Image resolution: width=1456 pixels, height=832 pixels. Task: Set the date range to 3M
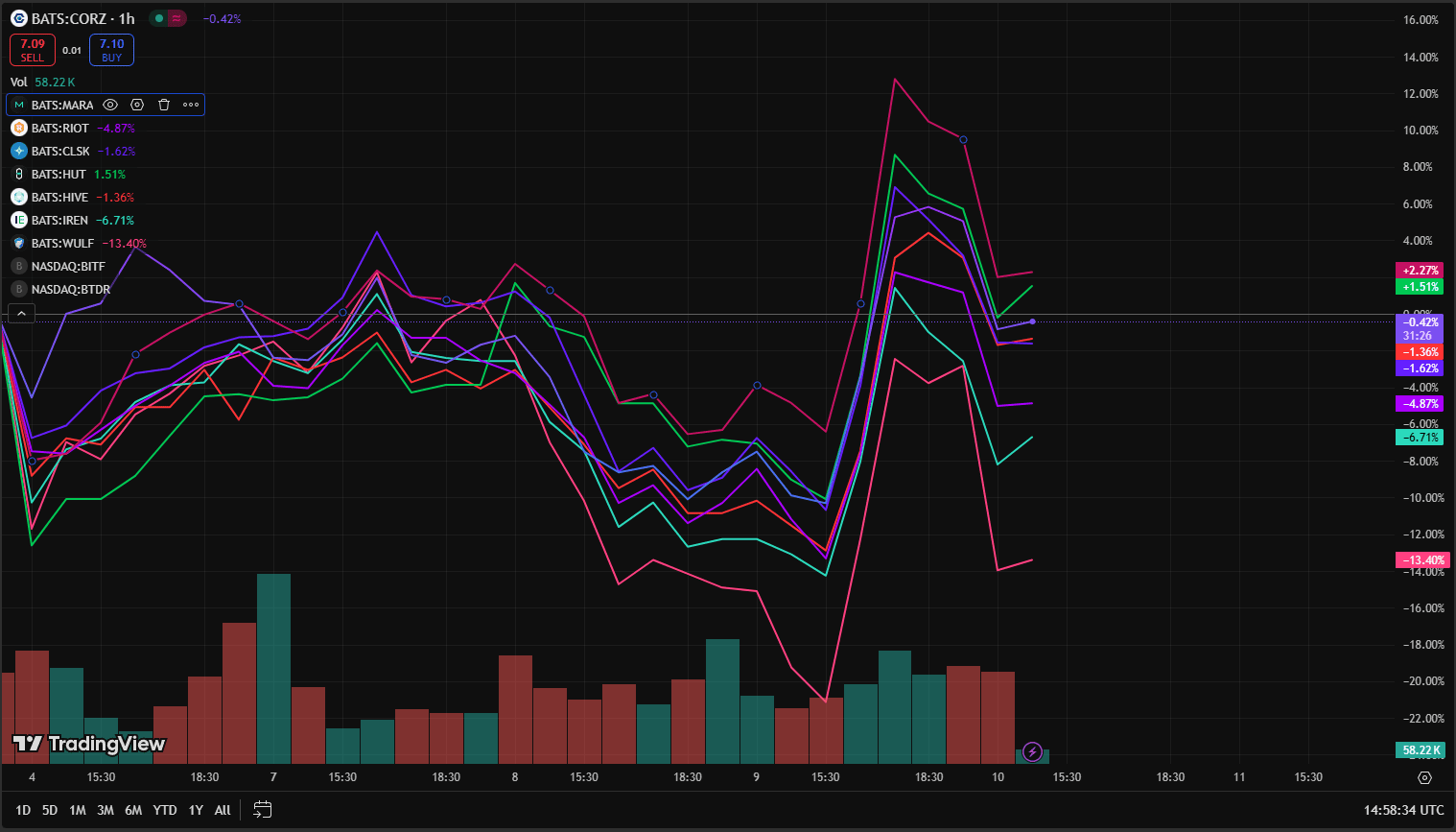106,810
